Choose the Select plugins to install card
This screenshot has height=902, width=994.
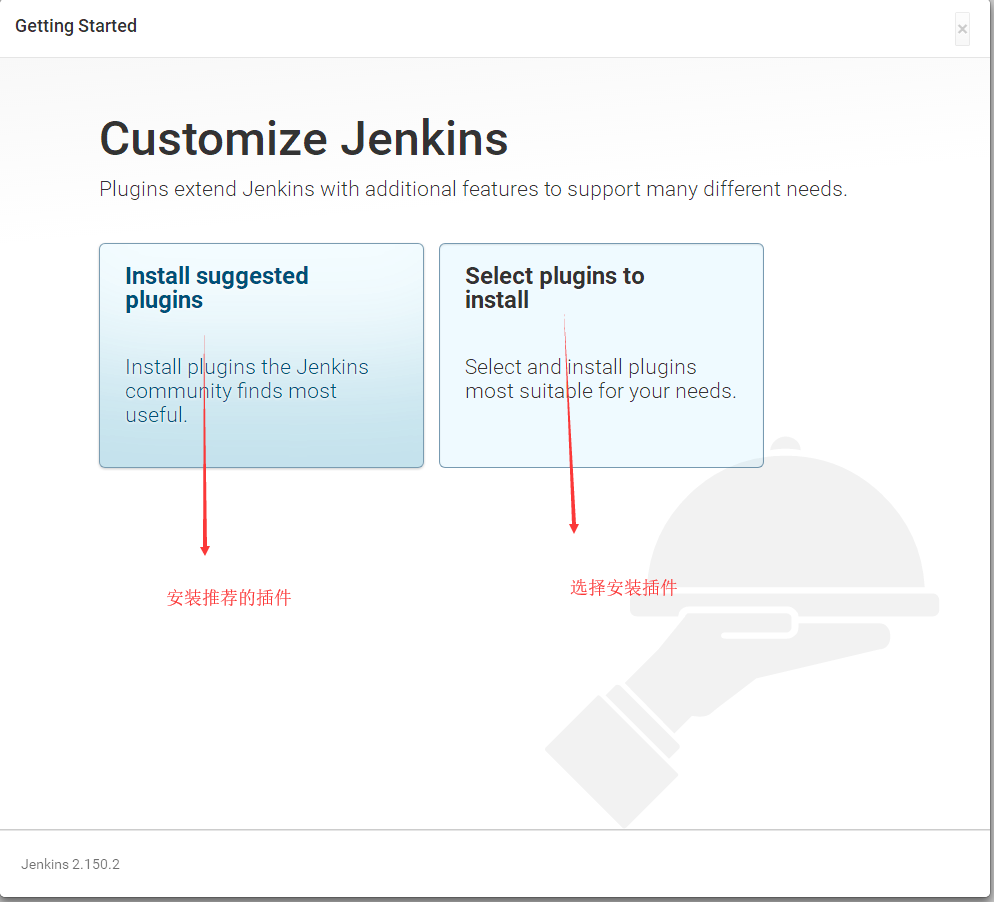click(x=601, y=356)
